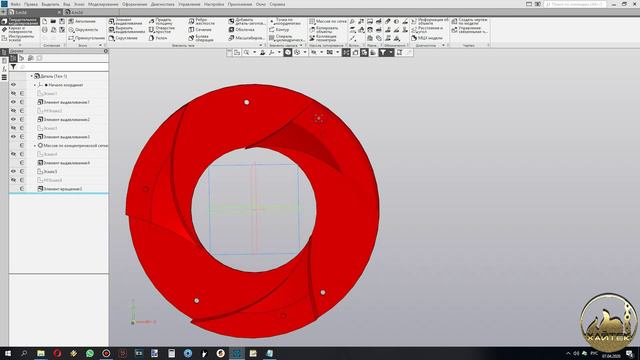Apply the Скругление fillet tool

coord(123,38)
